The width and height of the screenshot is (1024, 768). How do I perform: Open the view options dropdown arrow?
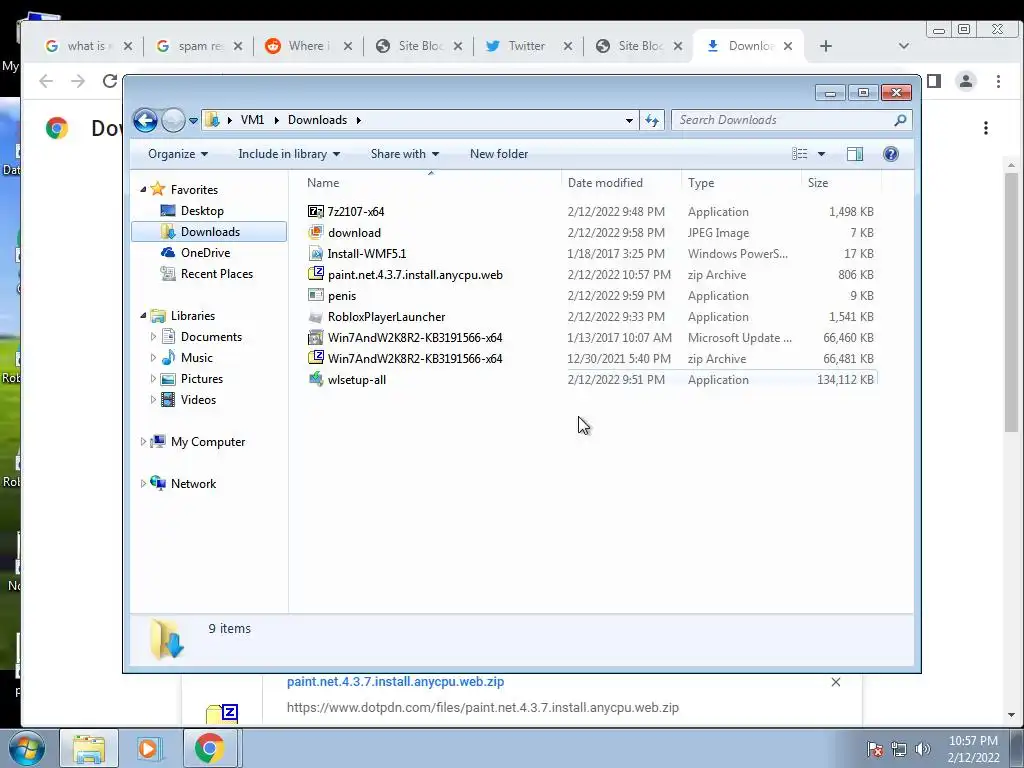(822, 154)
